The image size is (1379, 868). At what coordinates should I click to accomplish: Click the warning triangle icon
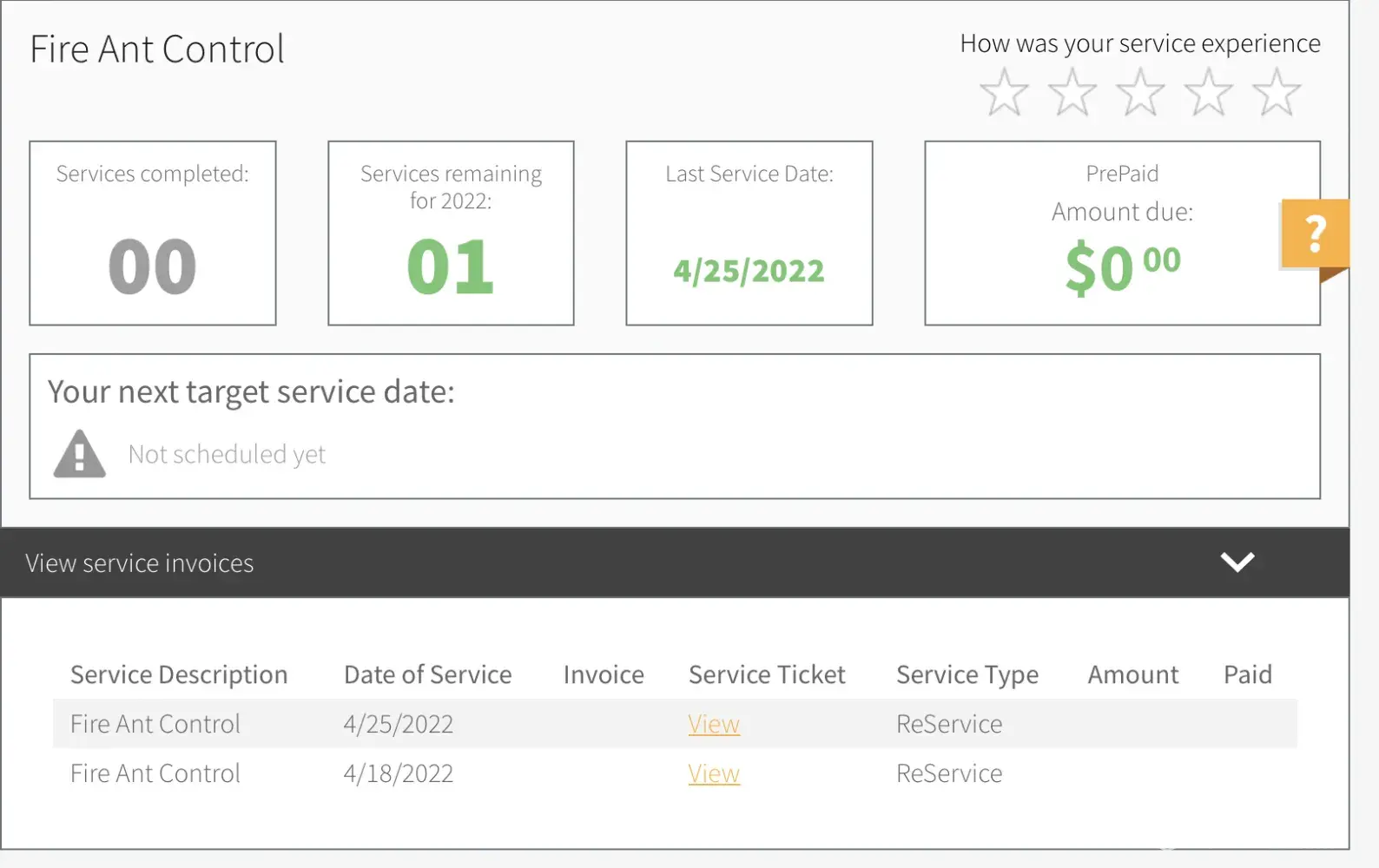(80, 454)
